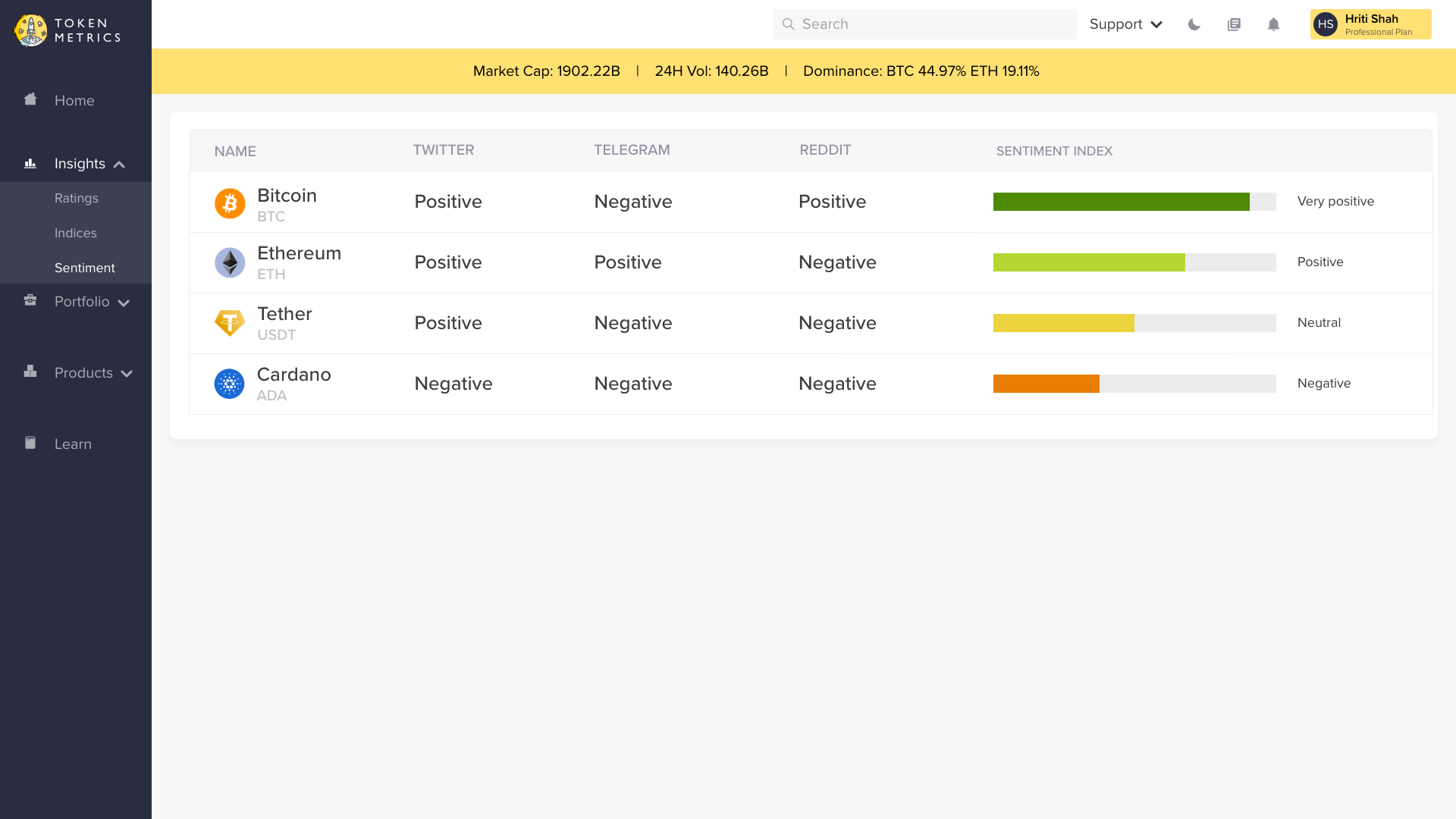Open the Learn section
This screenshot has height=819, width=1456.
tap(73, 444)
